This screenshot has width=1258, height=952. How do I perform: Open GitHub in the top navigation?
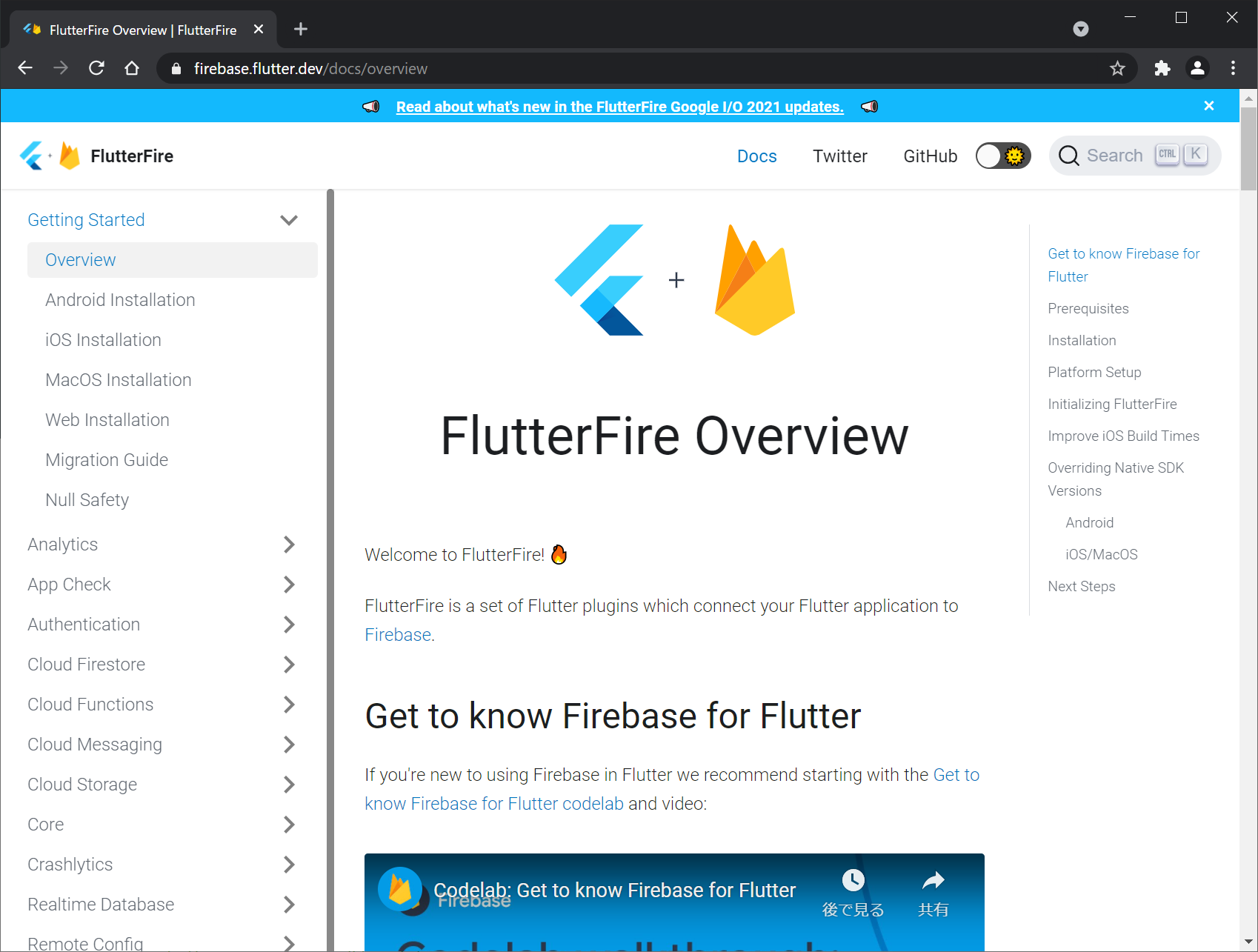[x=930, y=156]
